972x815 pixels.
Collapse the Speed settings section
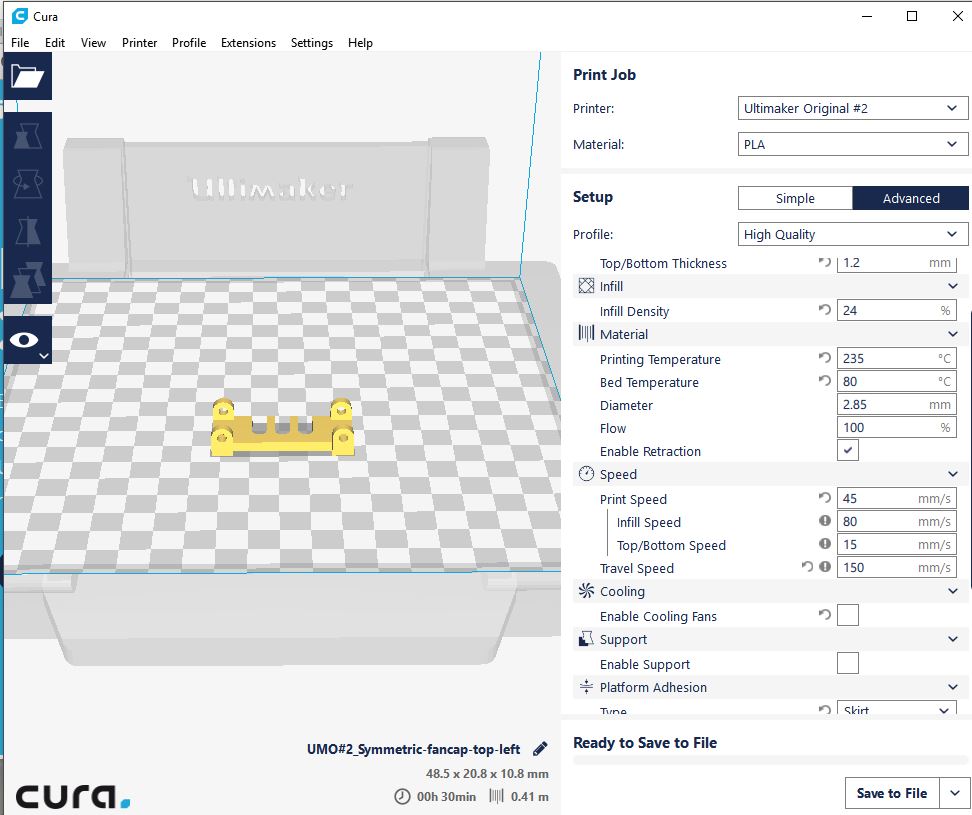(x=952, y=474)
